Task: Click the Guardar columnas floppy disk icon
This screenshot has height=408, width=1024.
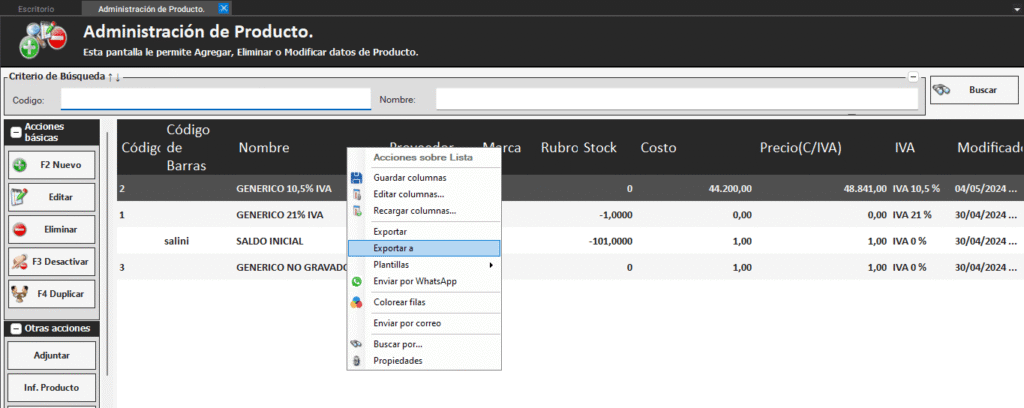Action: (x=357, y=177)
